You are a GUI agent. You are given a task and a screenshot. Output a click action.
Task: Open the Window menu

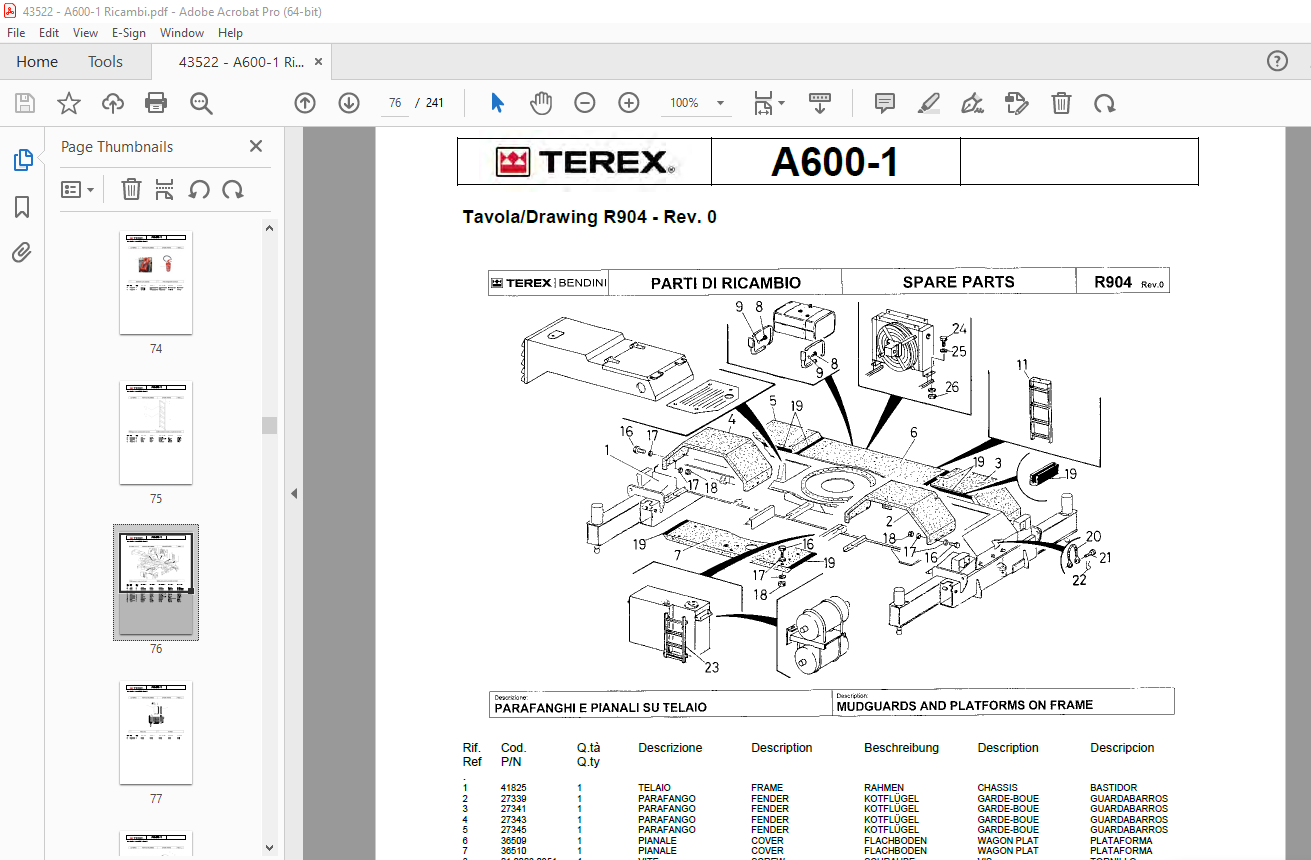pyautogui.click(x=182, y=33)
